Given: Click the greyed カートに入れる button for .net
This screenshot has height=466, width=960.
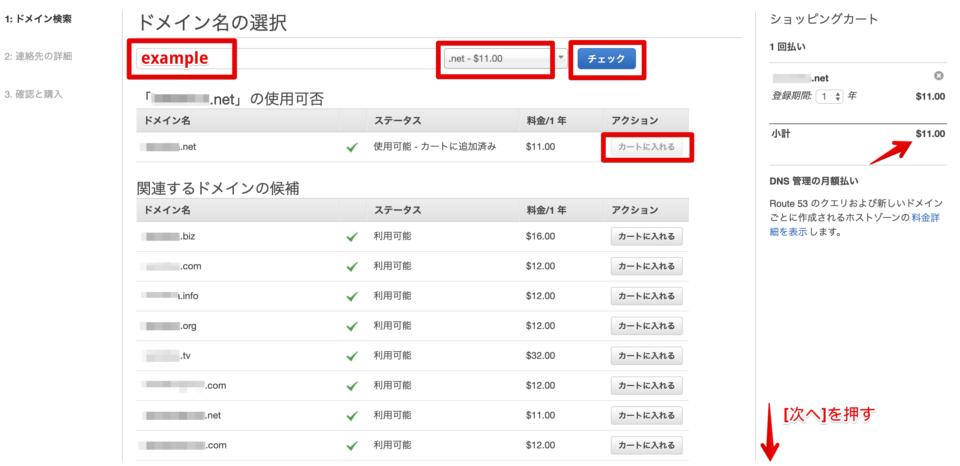Looking at the screenshot, I should [x=647, y=147].
